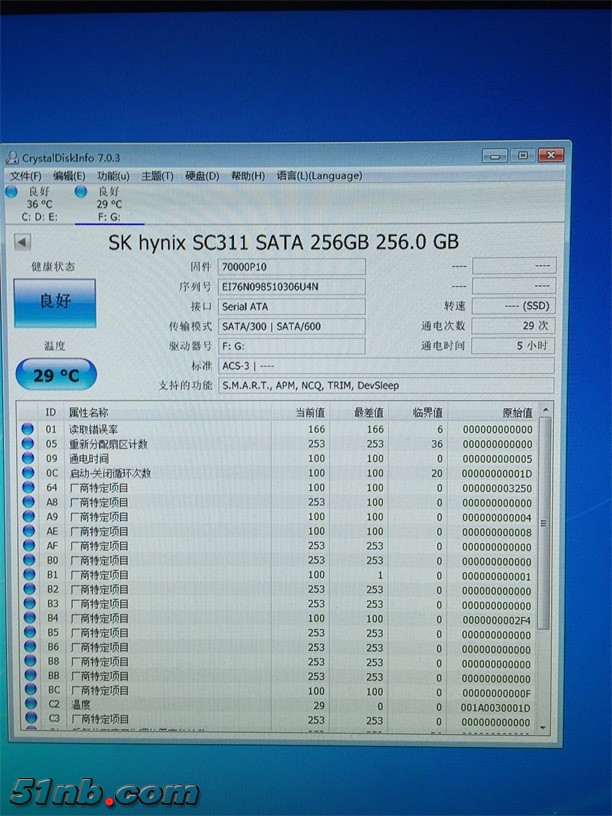Click the 29 °C temperature button
612x816 pixels.
pos(56,376)
